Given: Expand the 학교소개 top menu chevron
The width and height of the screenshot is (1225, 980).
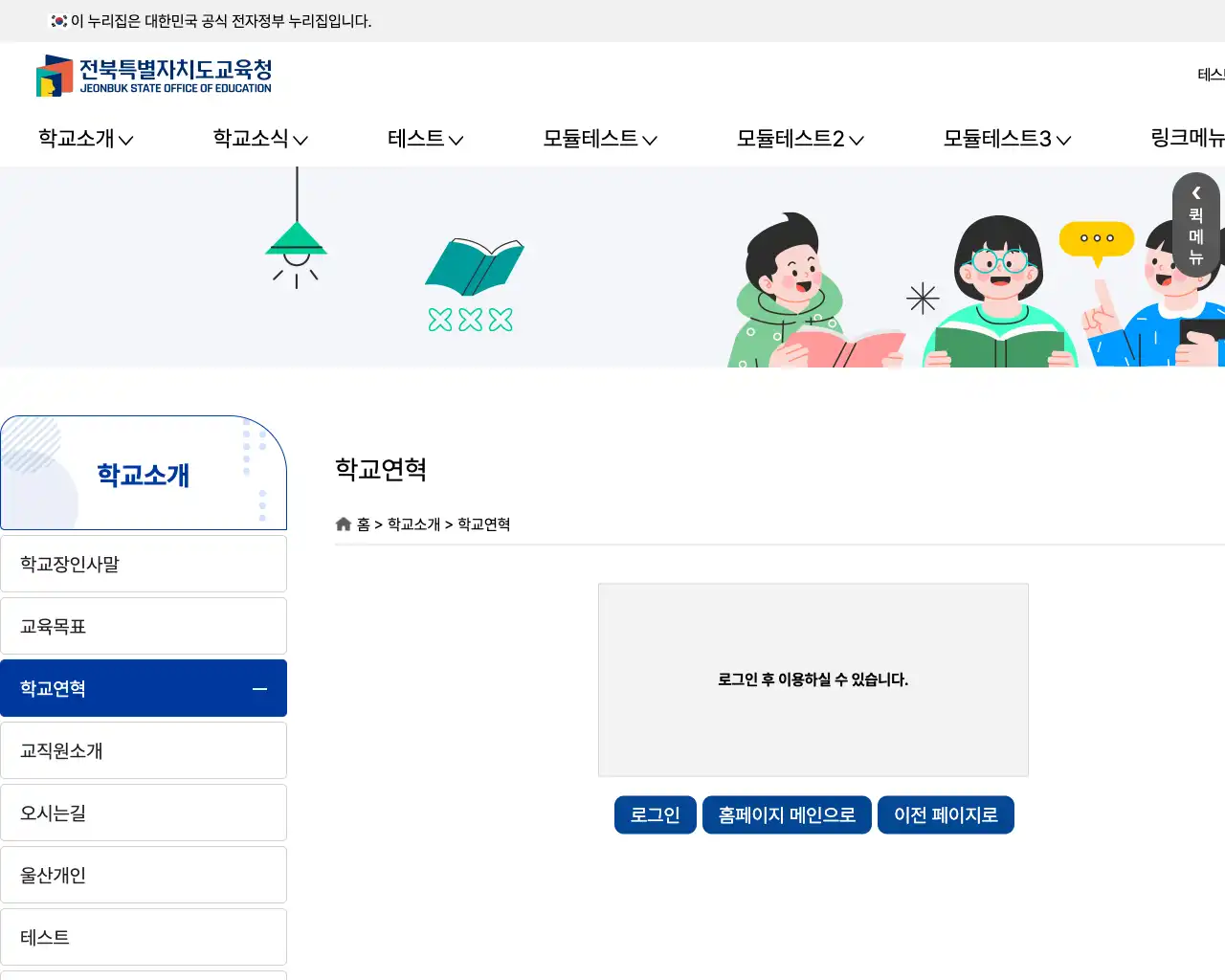Looking at the screenshot, I should [126, 140].
